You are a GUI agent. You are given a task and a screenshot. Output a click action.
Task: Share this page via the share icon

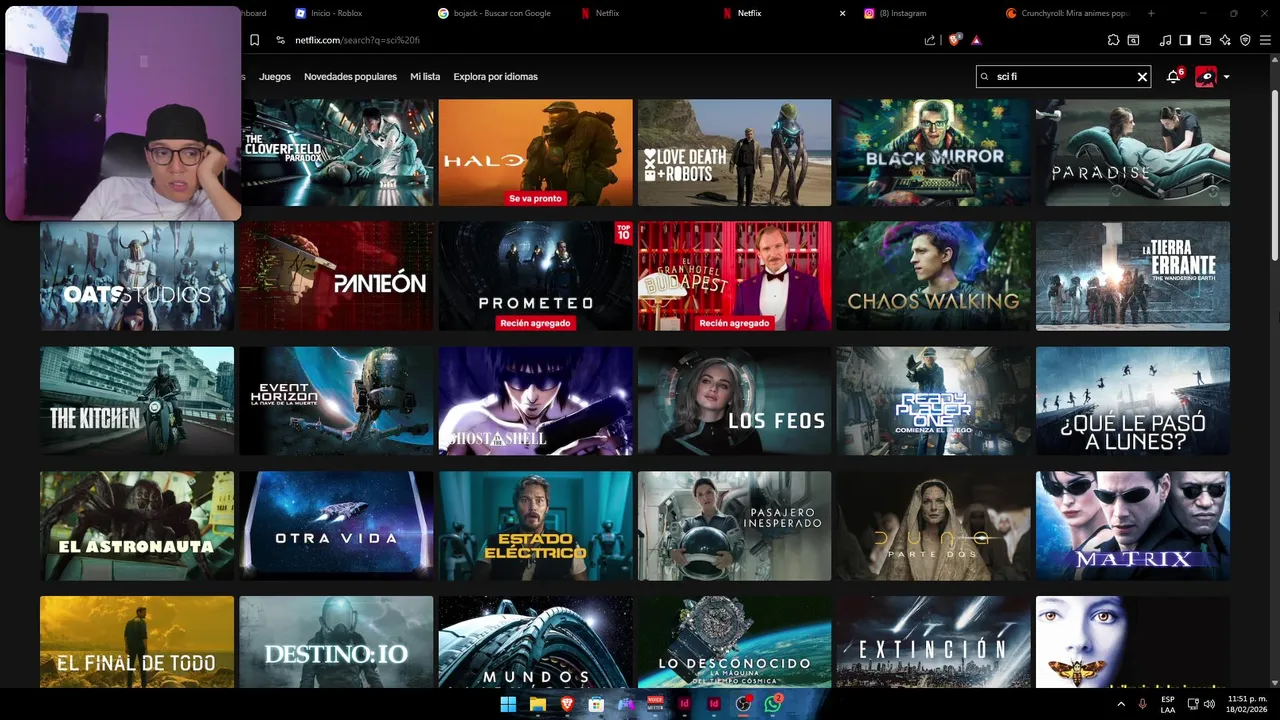click(930, 40)
